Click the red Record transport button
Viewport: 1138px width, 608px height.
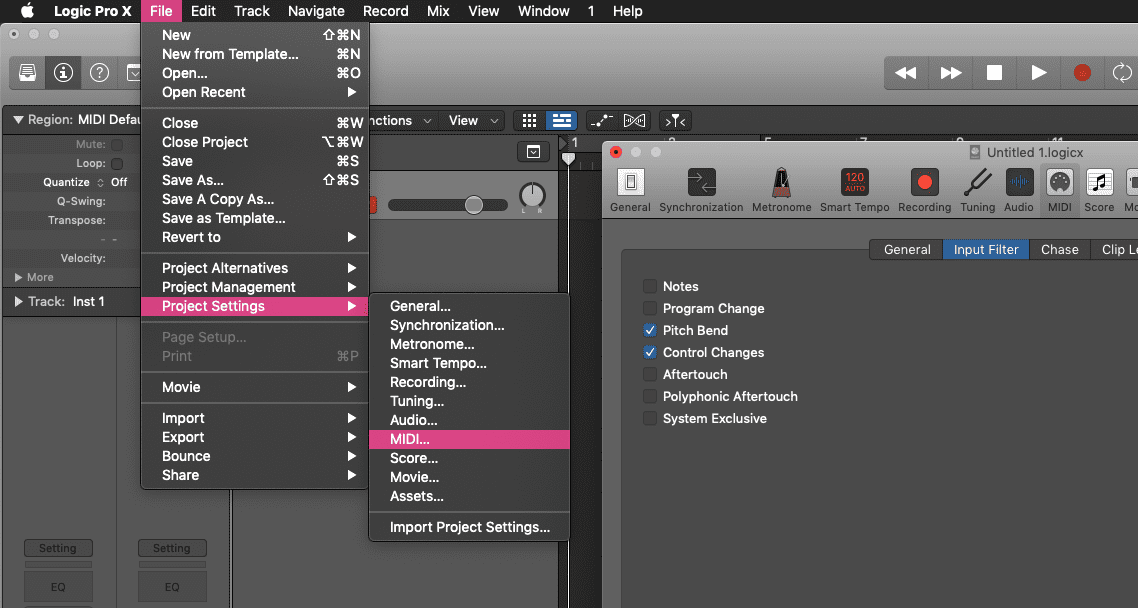[1082, 73]
